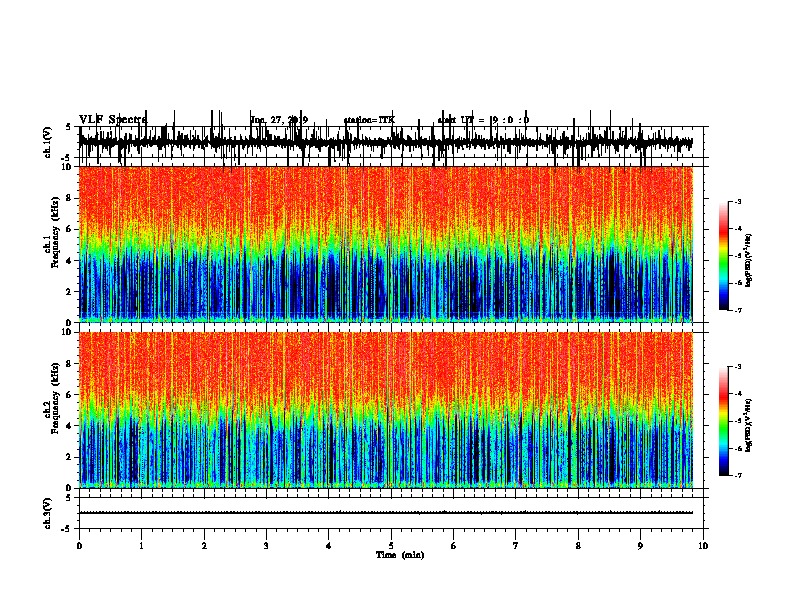This screenshot has height=612, width=792.
Task: Click the 'VLF Spectra' plot title
Action: pos(113,120)
